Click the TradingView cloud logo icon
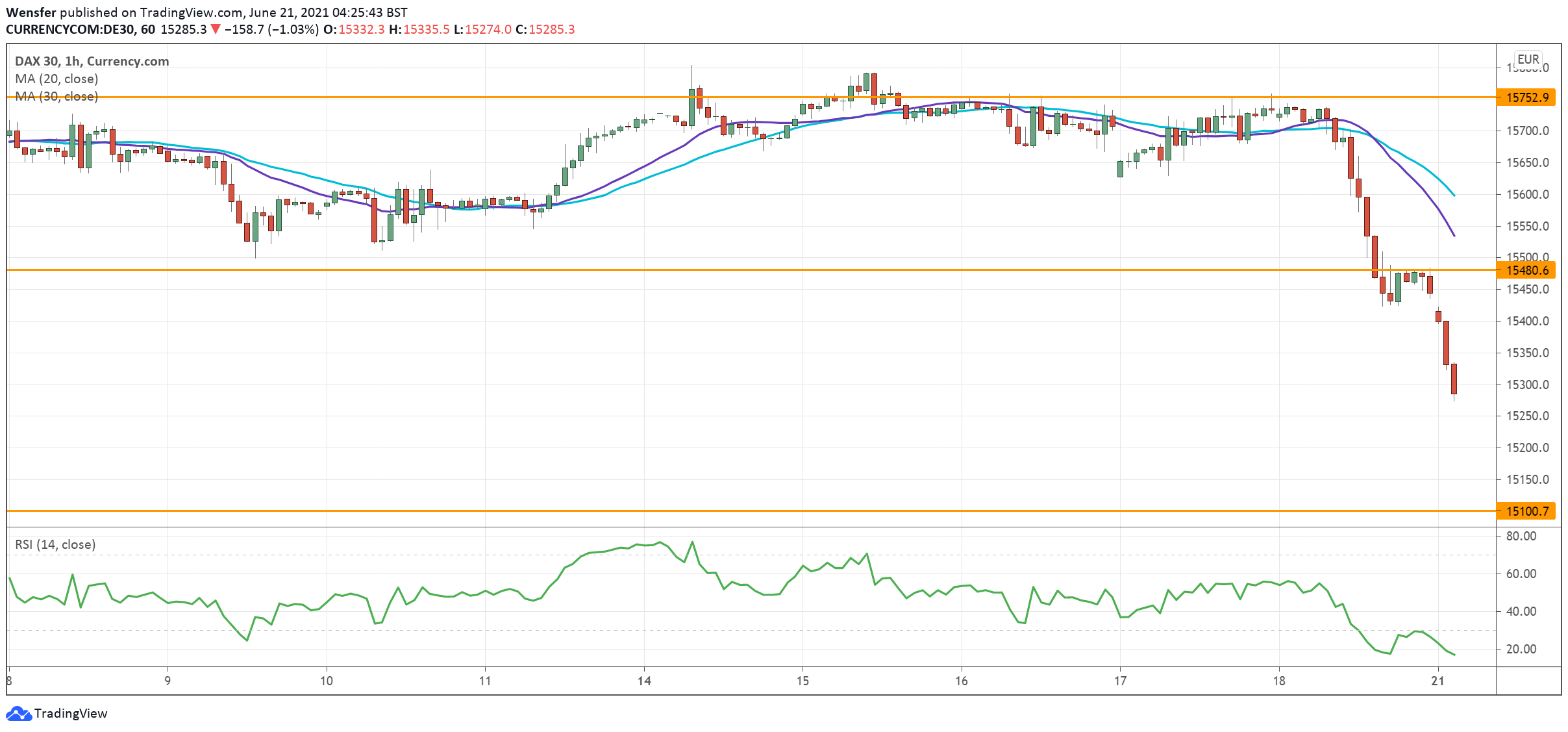The height and width of the screenshot is (732, 1568). coord(18,713)
